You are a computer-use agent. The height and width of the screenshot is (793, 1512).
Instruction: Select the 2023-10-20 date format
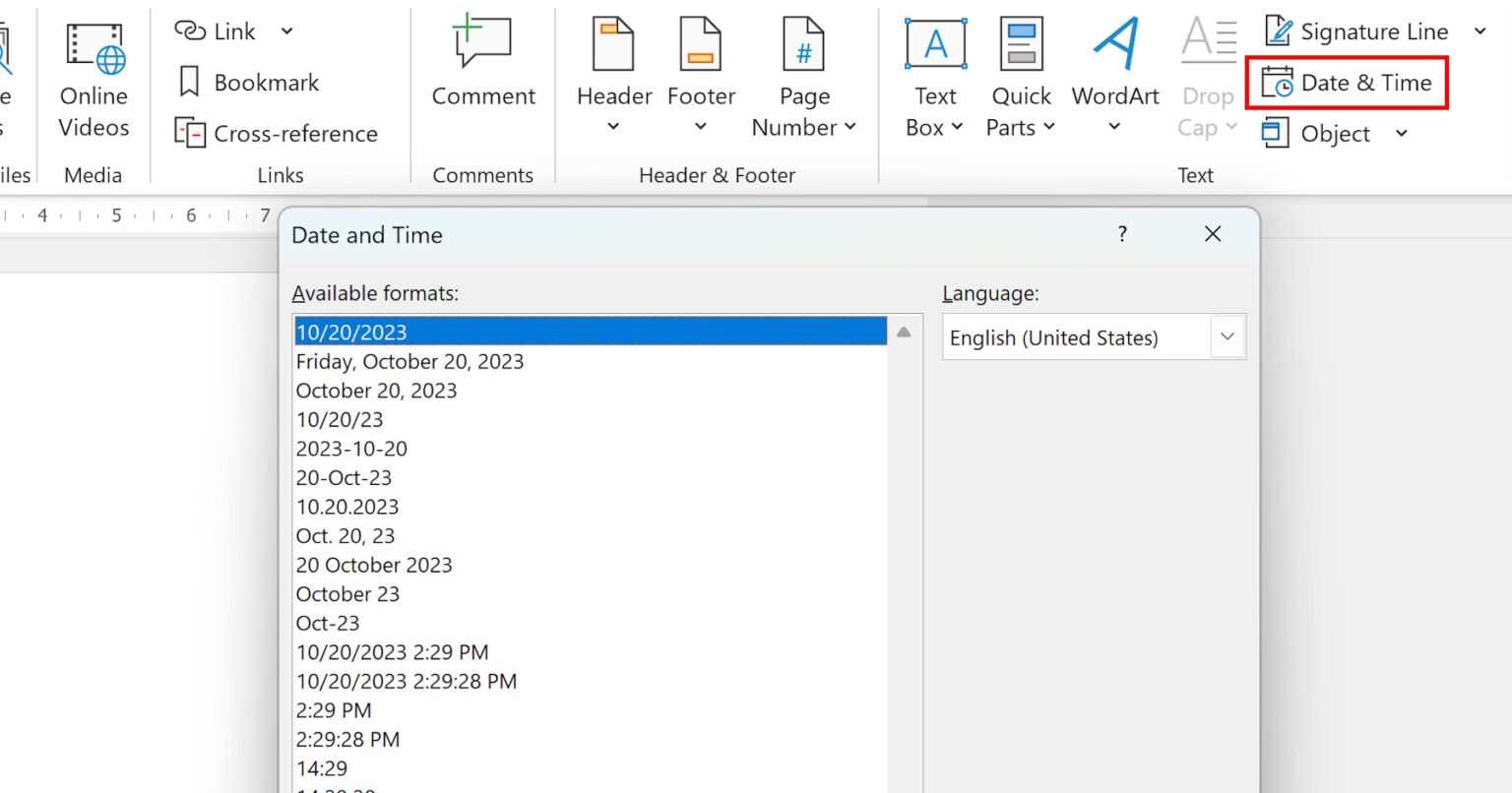pos(351,448)
